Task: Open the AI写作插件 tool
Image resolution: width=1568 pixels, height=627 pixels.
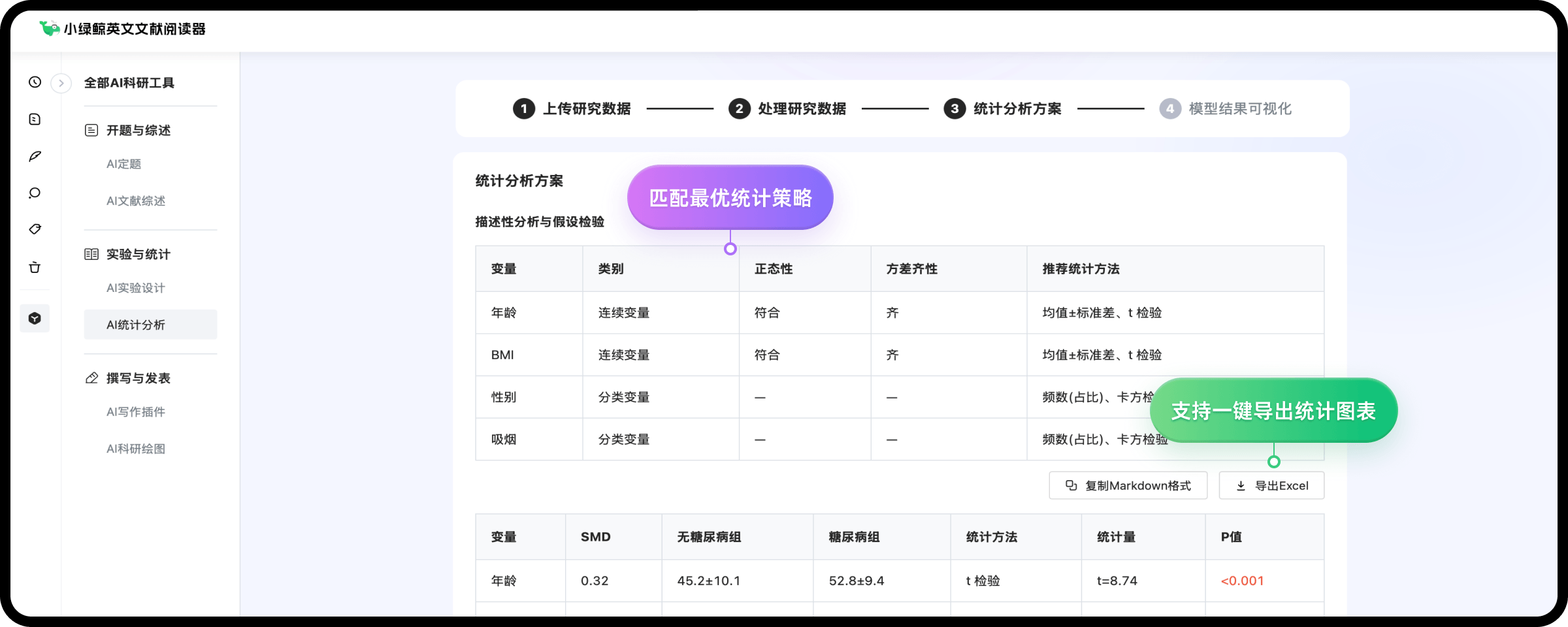Action: point(136,412)
